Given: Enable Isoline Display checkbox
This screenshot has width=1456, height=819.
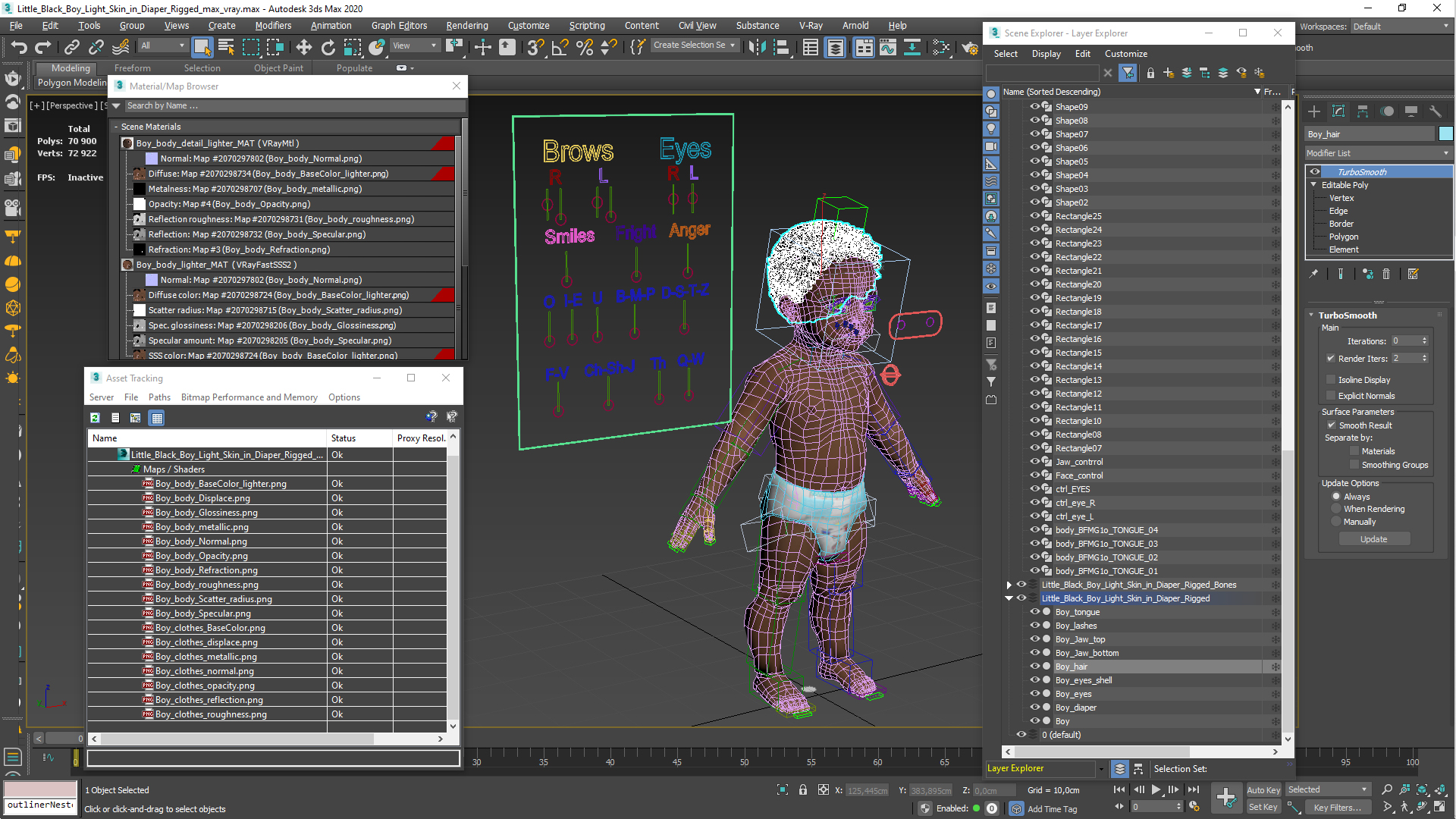Looking at the screenshot, I should tap(1331, 380).
